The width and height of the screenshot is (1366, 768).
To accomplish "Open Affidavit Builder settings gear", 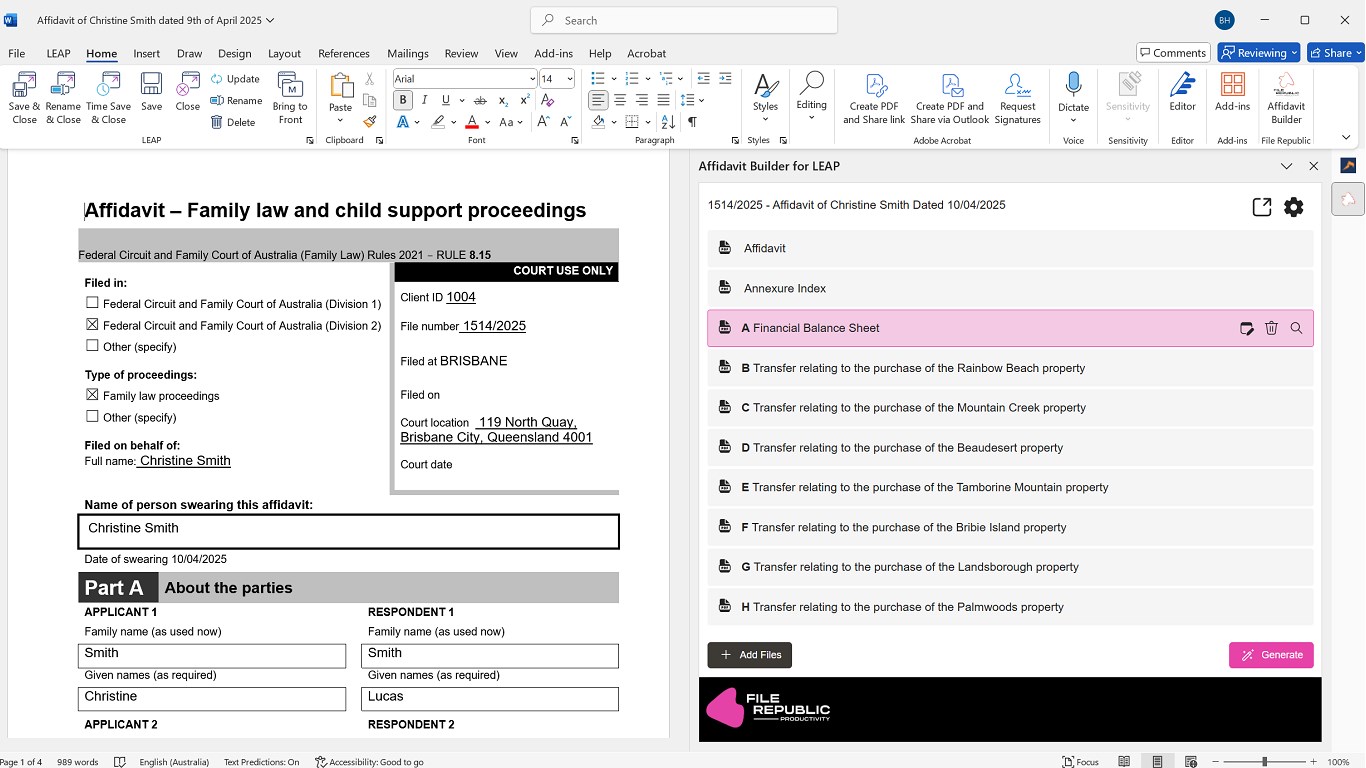I will [1294, 207].
